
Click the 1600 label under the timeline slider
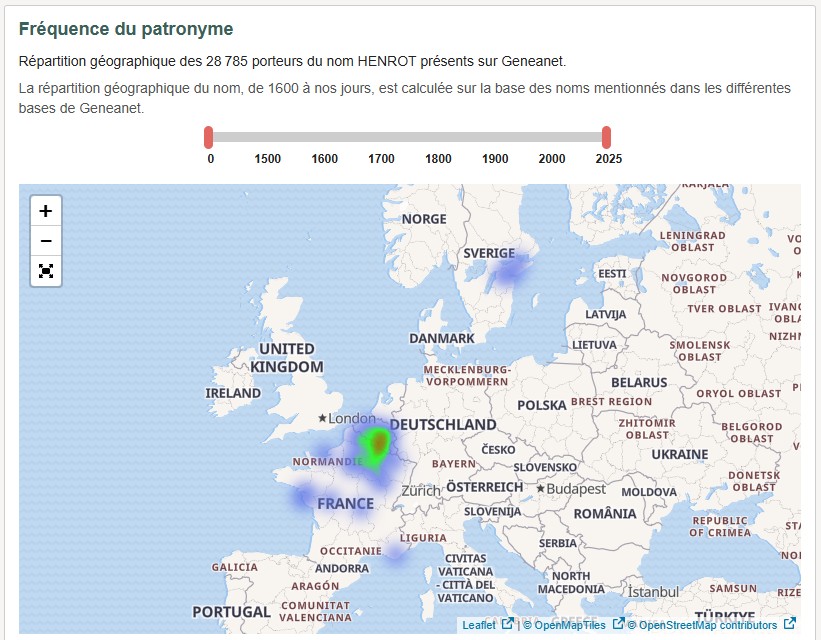[324, 158]
